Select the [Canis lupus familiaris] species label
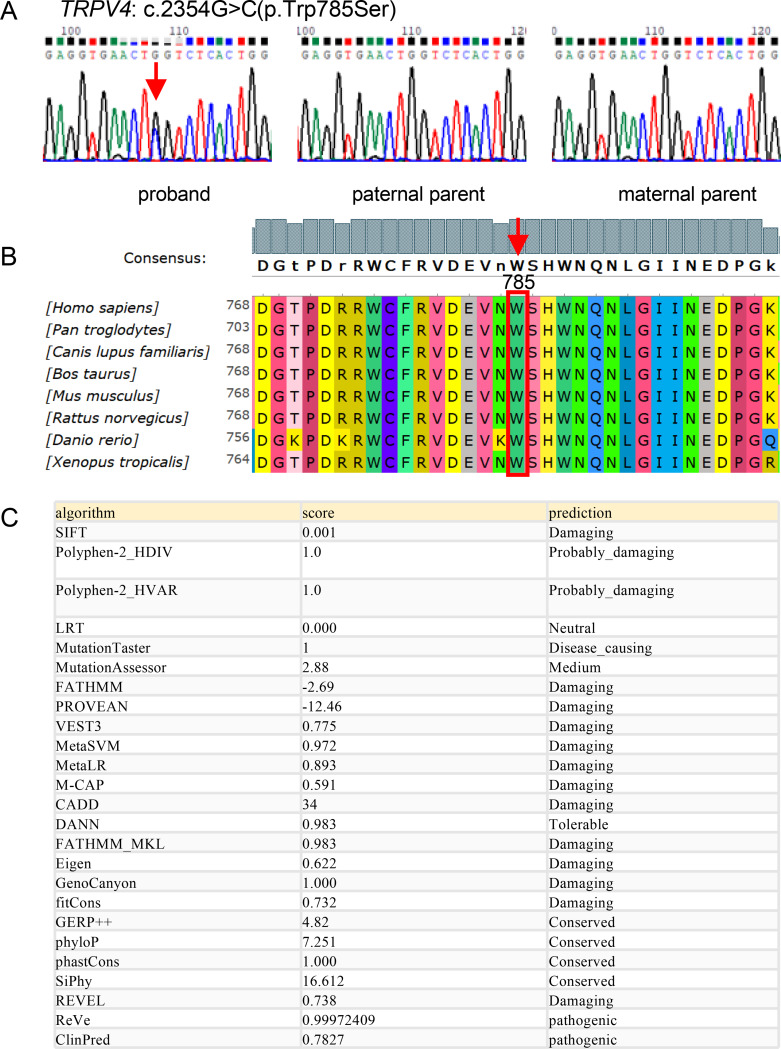 (x=127, y=352)
